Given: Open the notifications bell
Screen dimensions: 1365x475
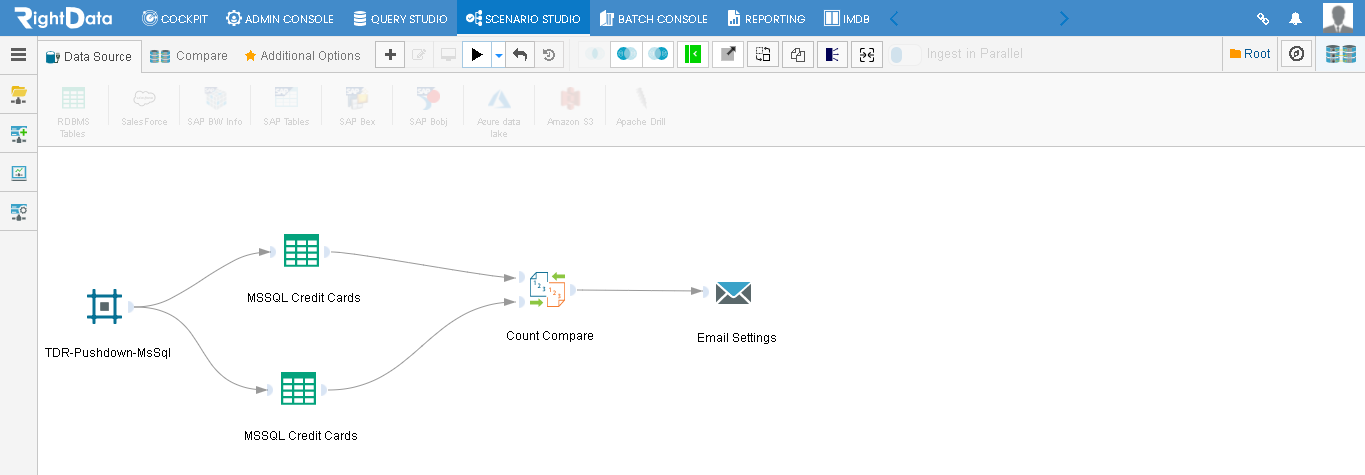Looking at the screenshot, I should 1295,18.
